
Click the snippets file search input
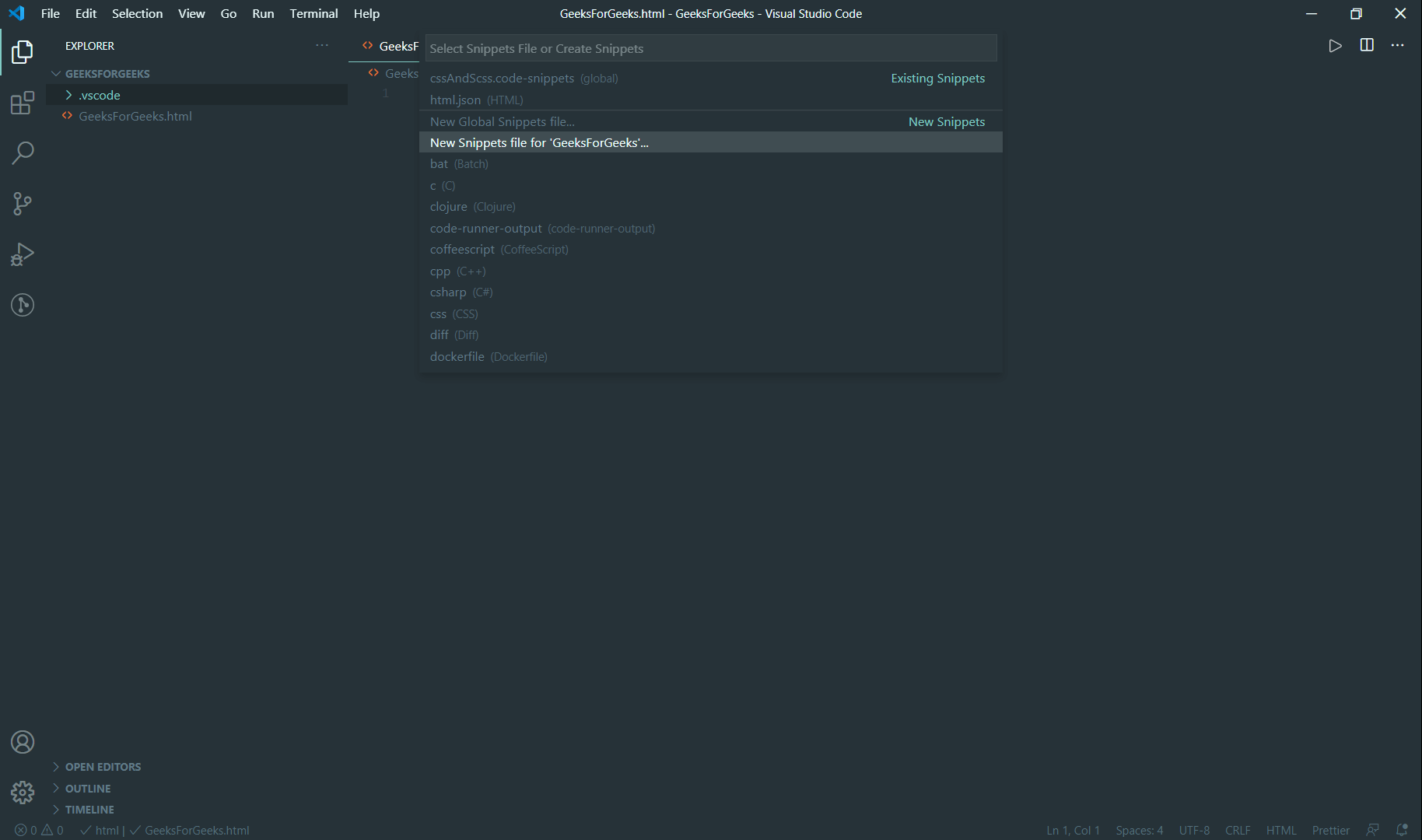pyautogui.click(x=711, y=48)
